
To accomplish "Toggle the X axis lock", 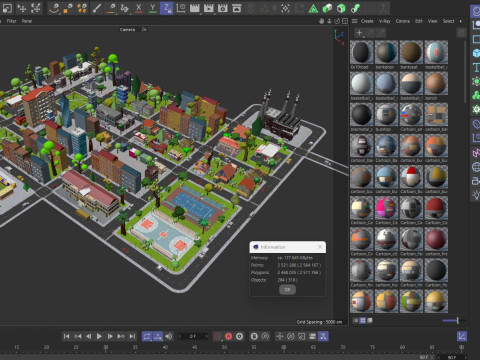I will 139,8.
